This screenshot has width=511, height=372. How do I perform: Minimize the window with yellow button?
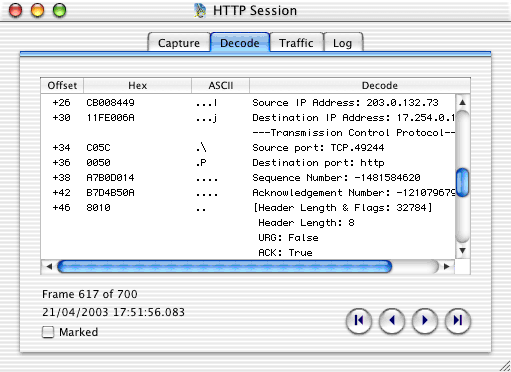point(37,10)
